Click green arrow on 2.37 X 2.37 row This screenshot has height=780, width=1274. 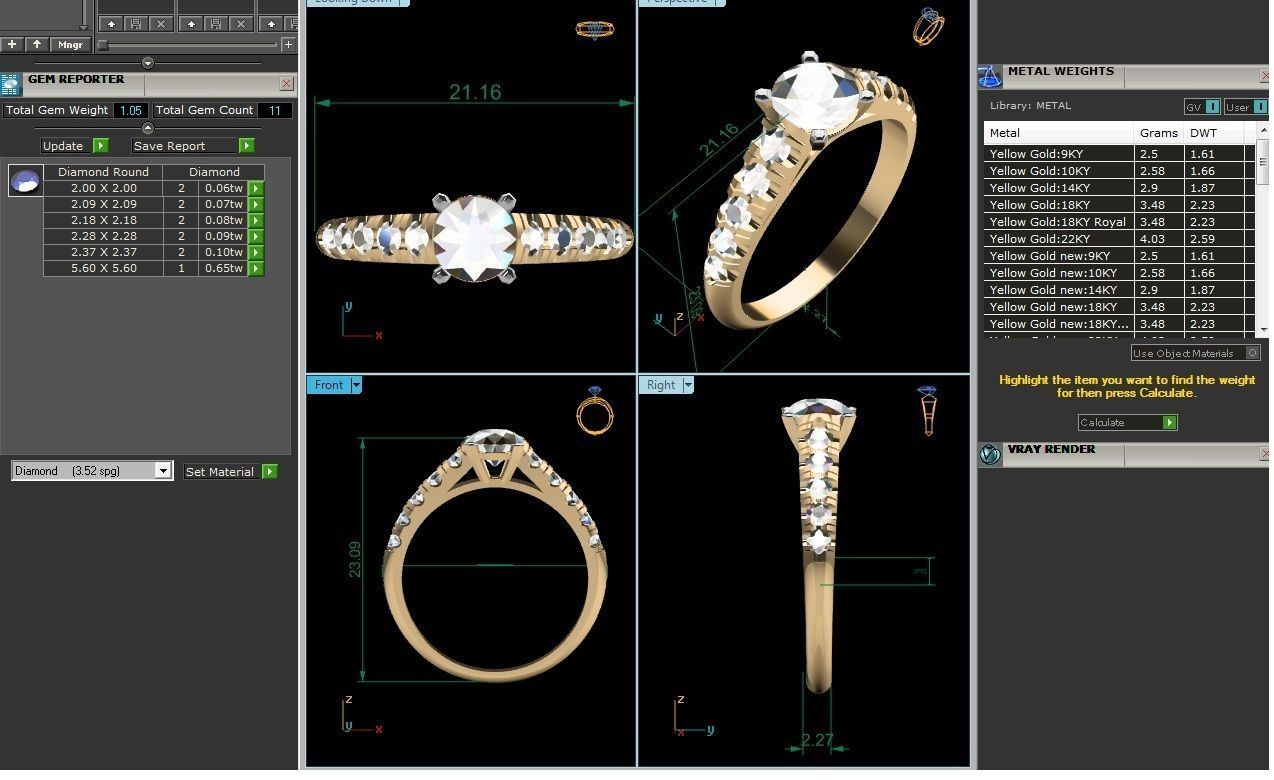[x=256, y=252]
